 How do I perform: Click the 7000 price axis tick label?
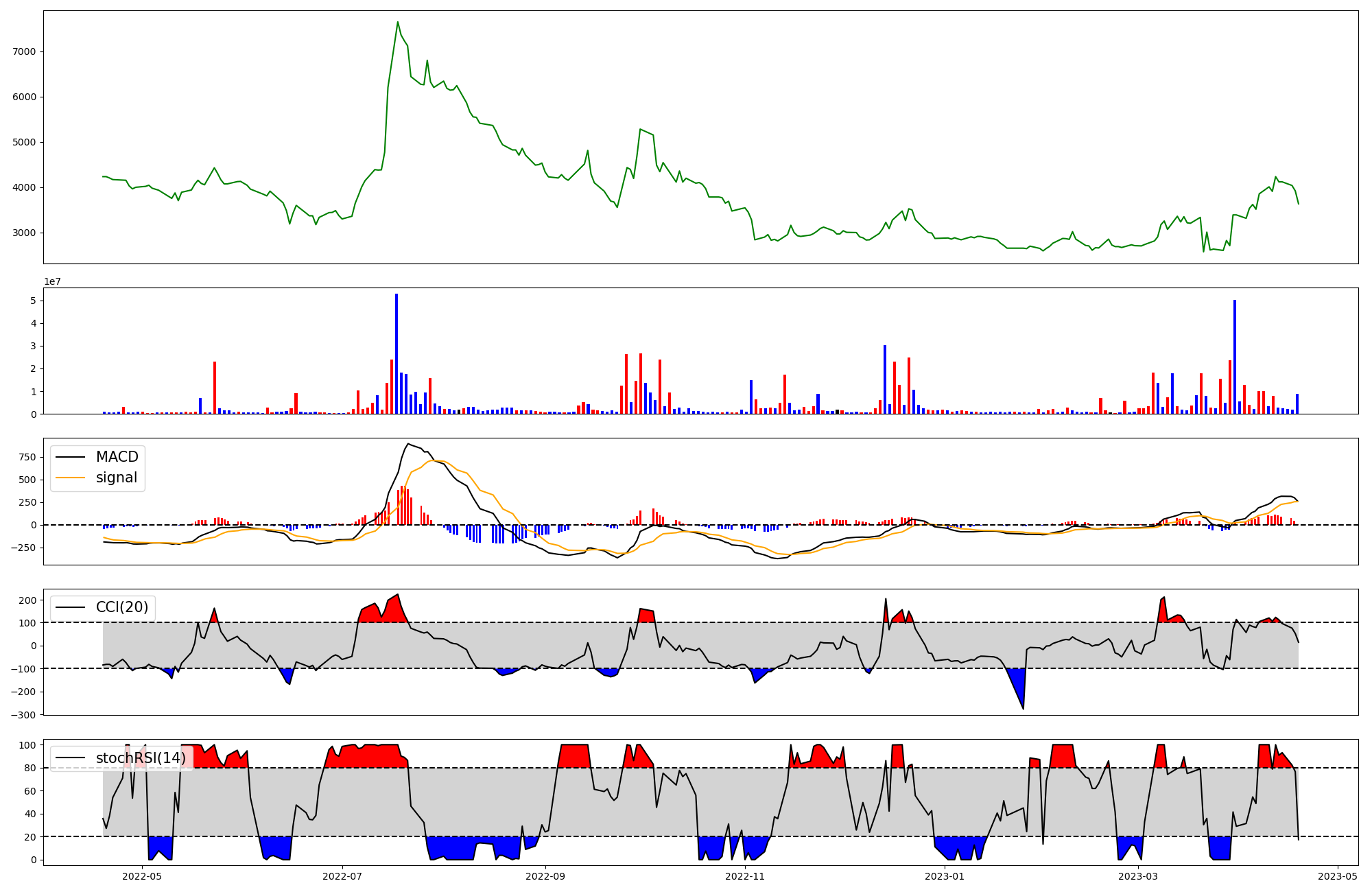tap(25, 51)
